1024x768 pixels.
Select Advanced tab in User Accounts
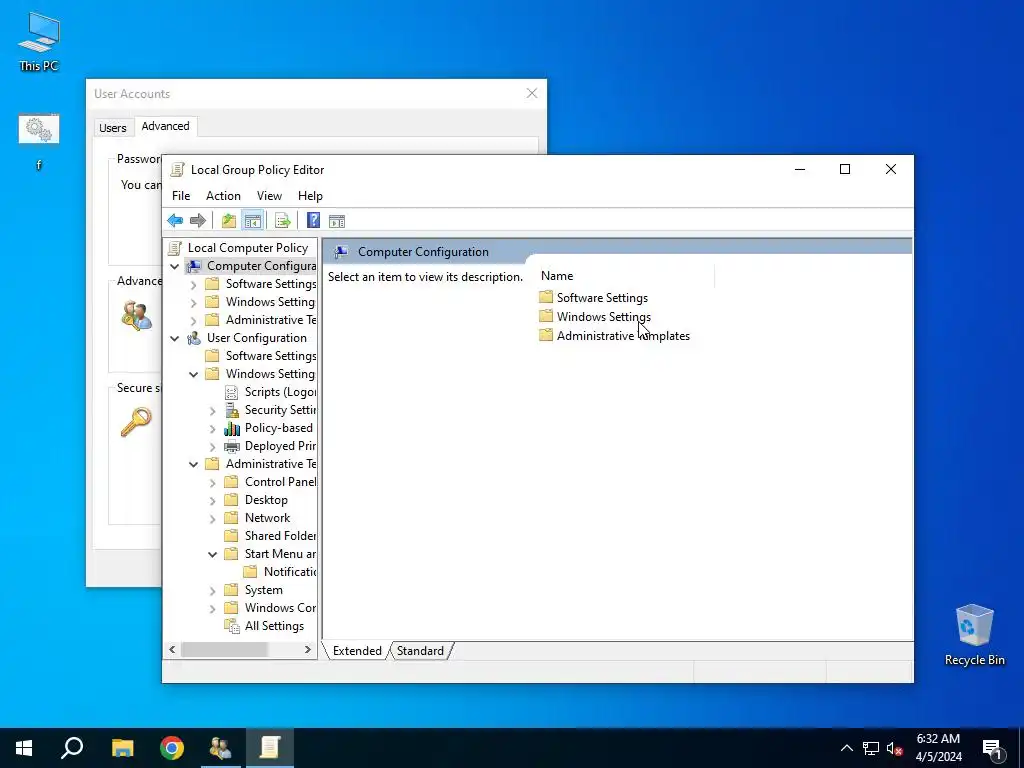point(165,126)
